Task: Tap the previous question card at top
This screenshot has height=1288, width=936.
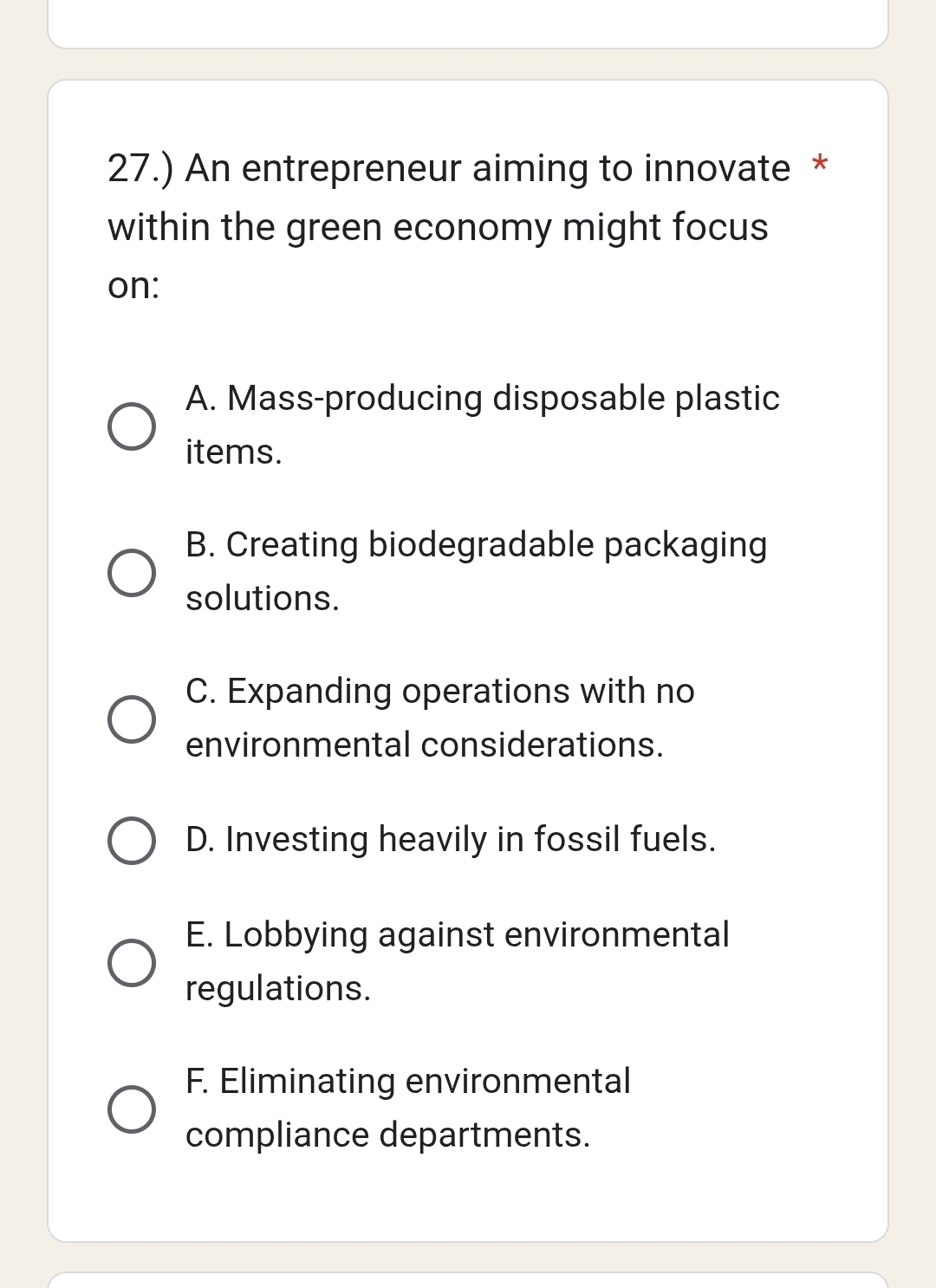Action: (468, 23)
